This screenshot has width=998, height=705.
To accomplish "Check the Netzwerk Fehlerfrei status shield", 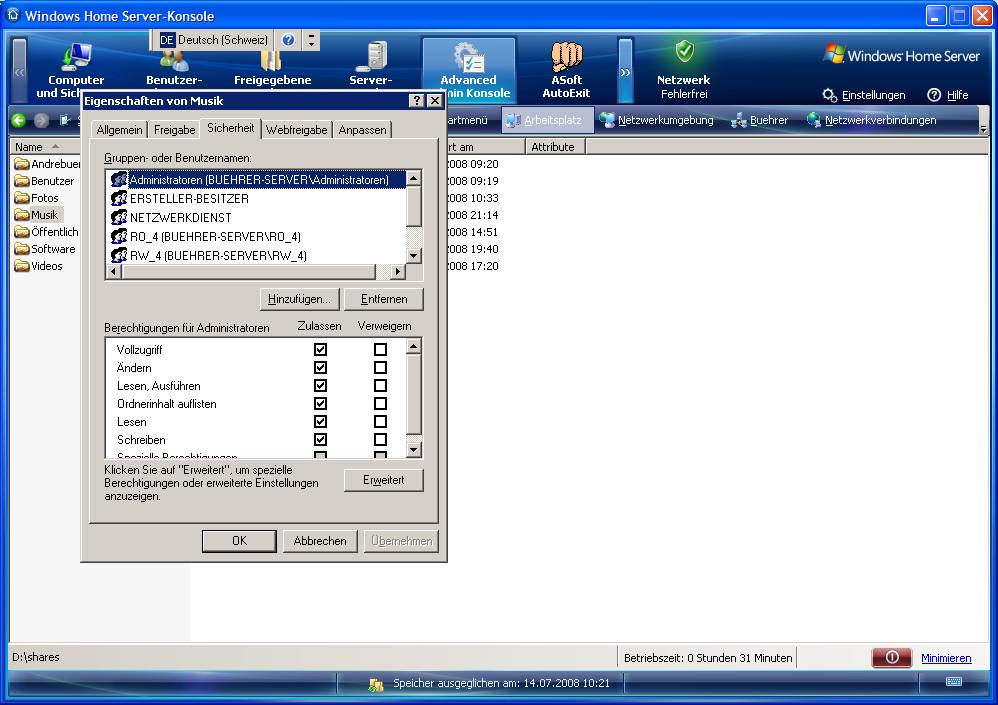I will point(684,51).
